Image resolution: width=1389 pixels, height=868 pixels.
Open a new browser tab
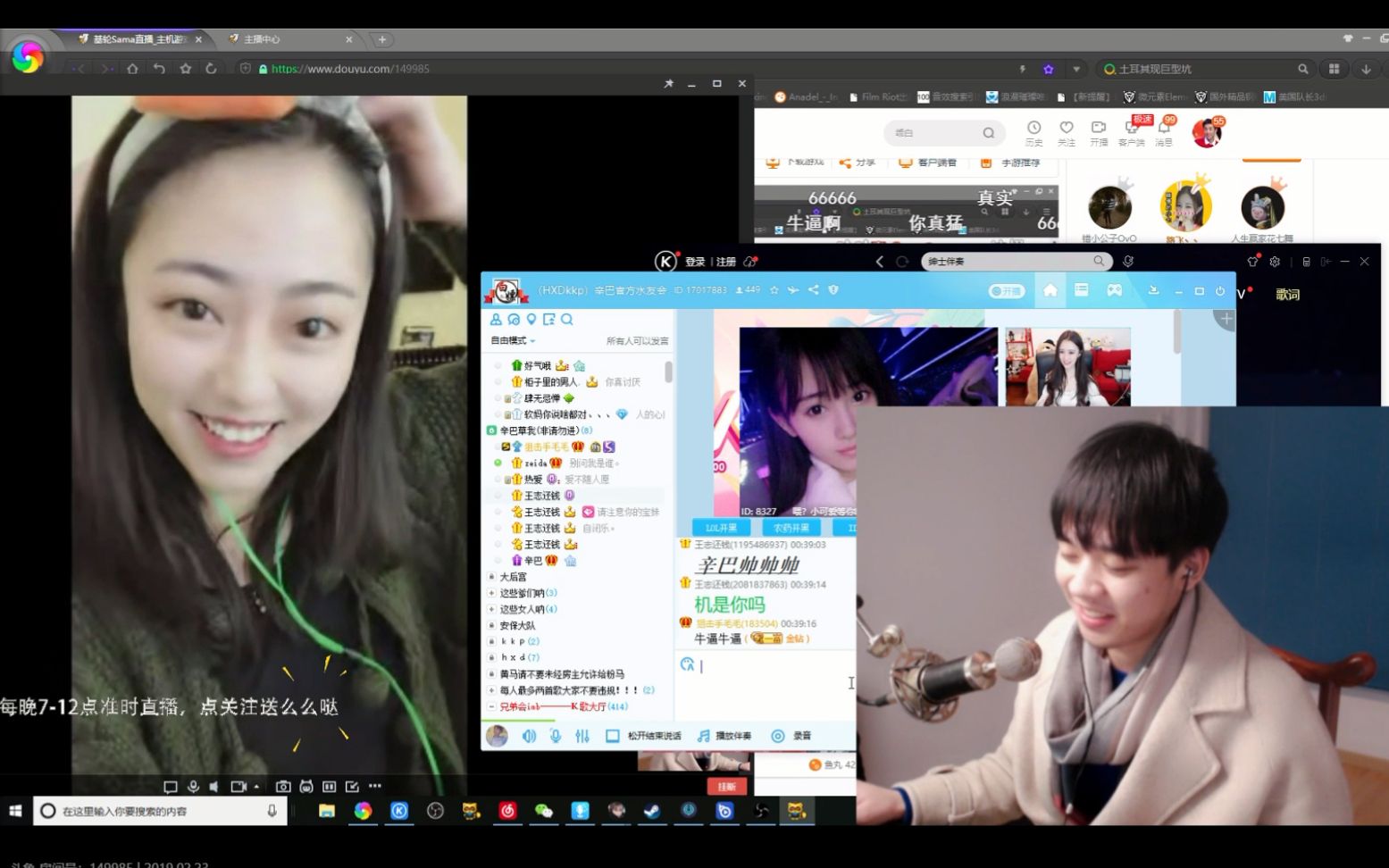tap(382, 39)
